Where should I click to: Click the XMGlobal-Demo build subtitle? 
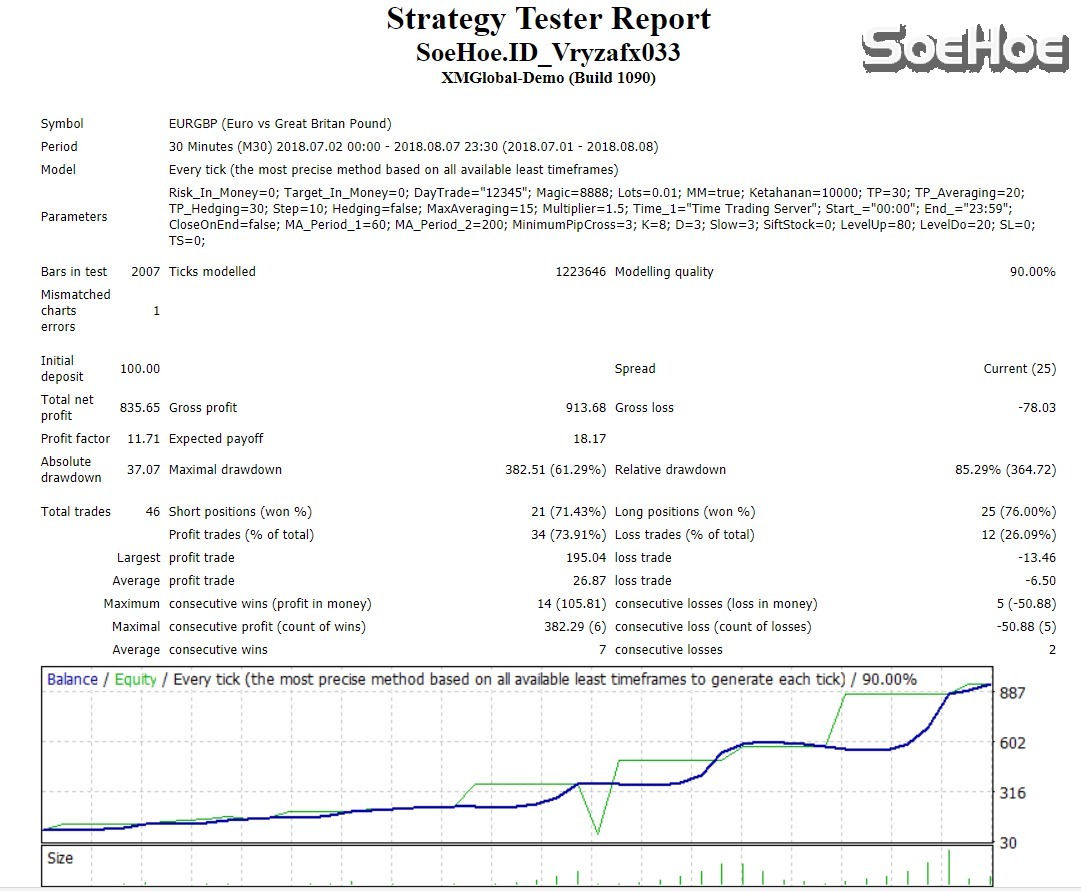point(548,78)
